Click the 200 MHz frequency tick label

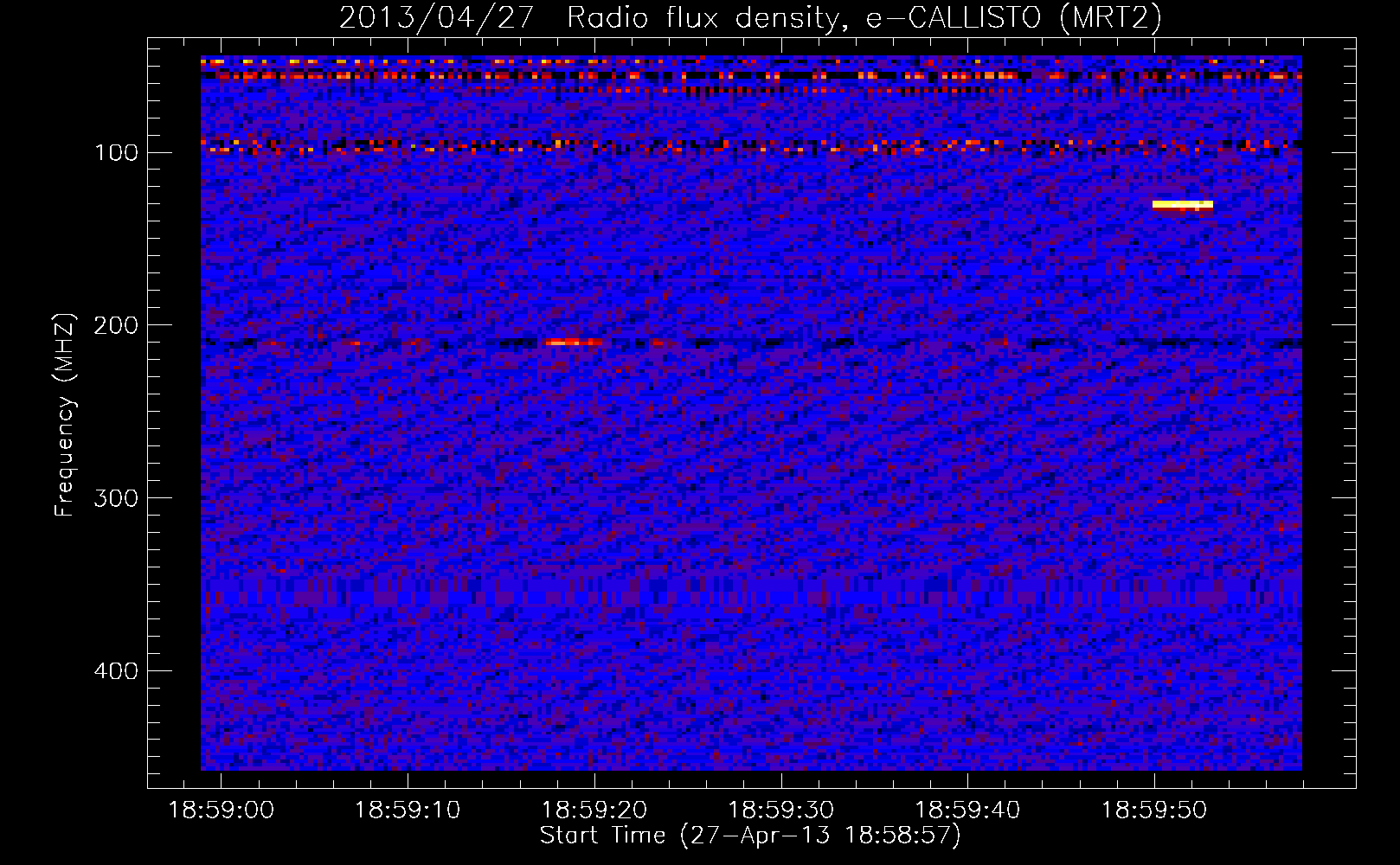pos(116,326)
